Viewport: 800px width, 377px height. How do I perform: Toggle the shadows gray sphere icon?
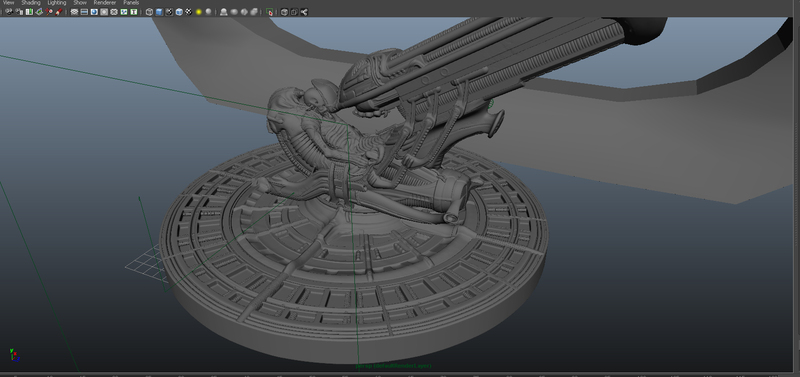coord(208,12)
